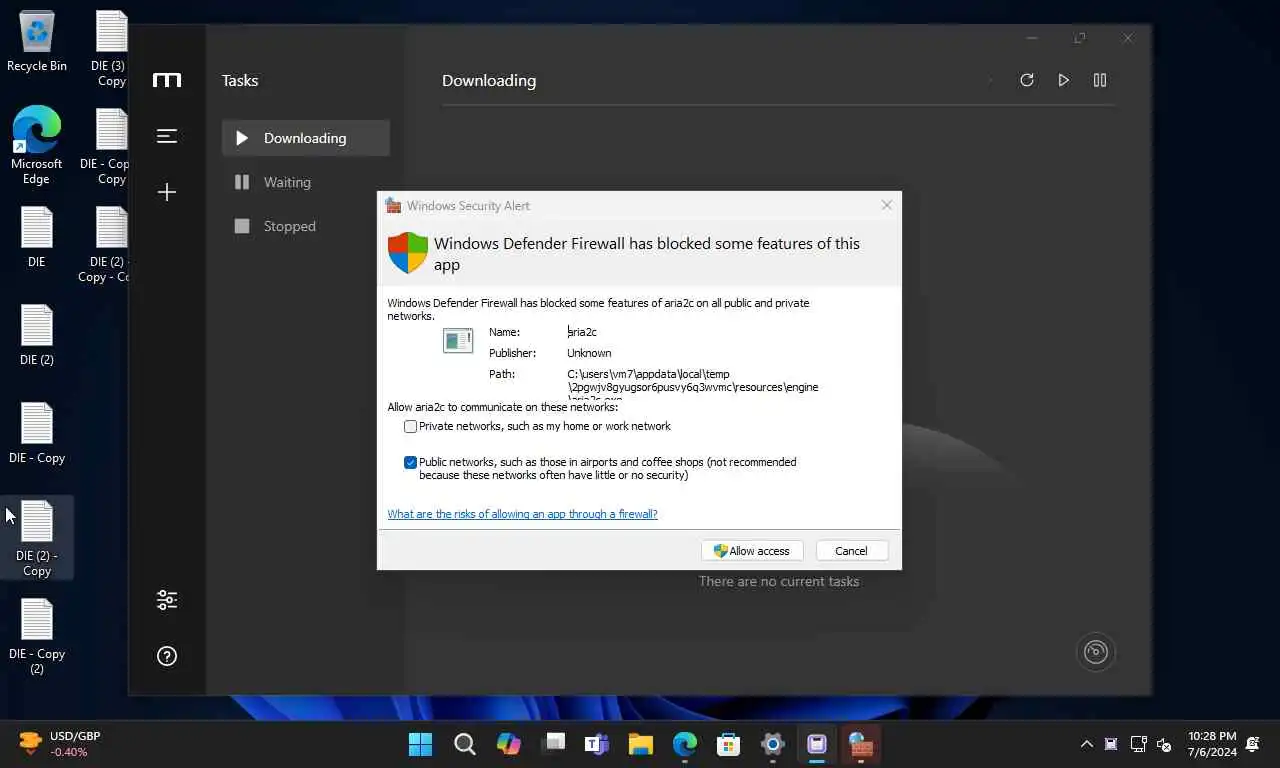The height and width of the screenshot is (768, 1280).
Task: Click the Allow access button
Action: [752, 551]
